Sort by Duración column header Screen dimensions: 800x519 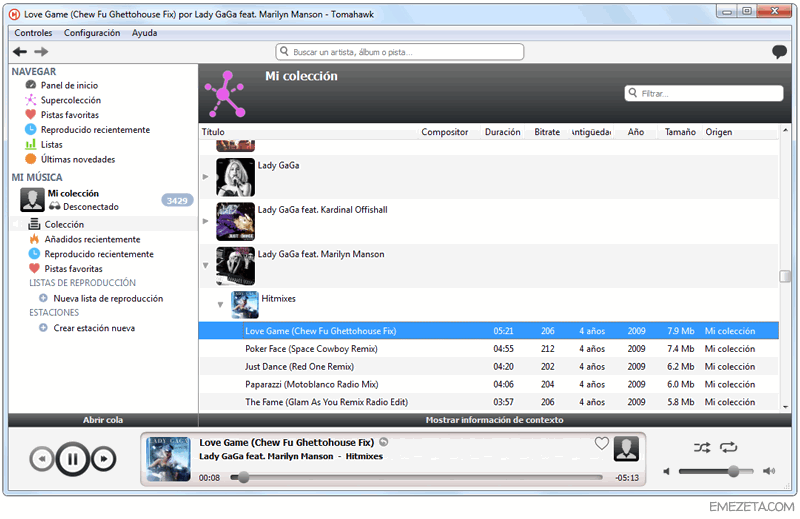[503, 132]
